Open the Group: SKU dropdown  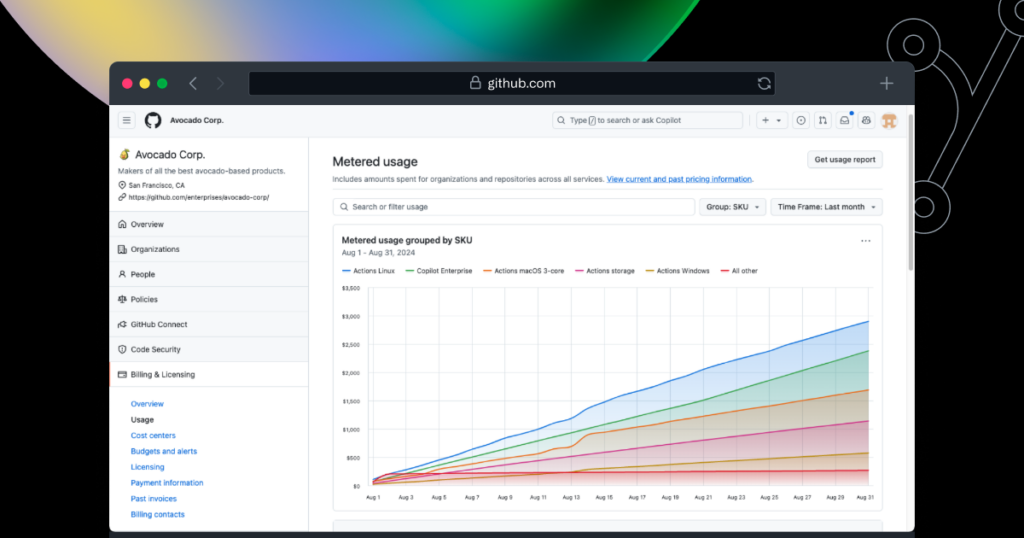click(732, 207)
